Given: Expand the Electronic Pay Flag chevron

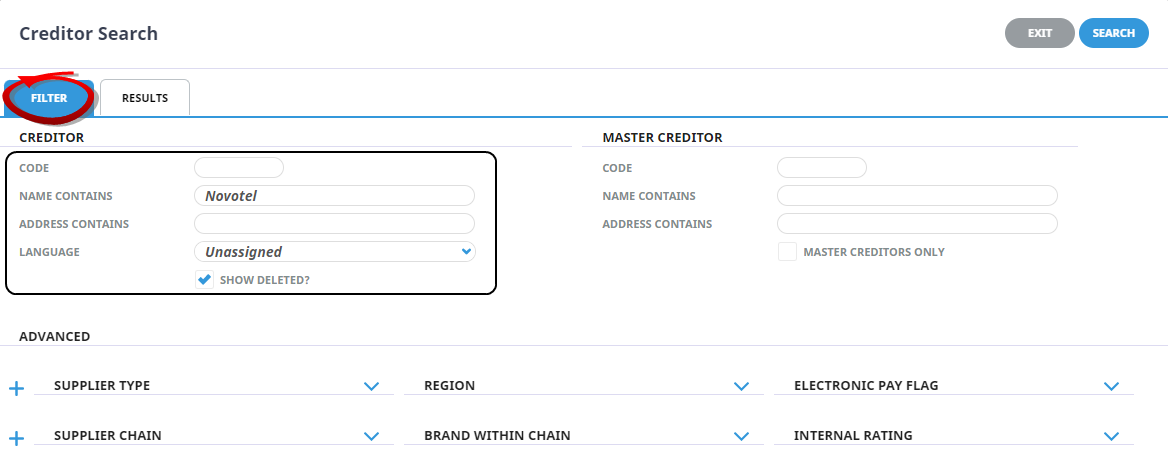Looking at the screenshot, I should (x=1111, y=386).
